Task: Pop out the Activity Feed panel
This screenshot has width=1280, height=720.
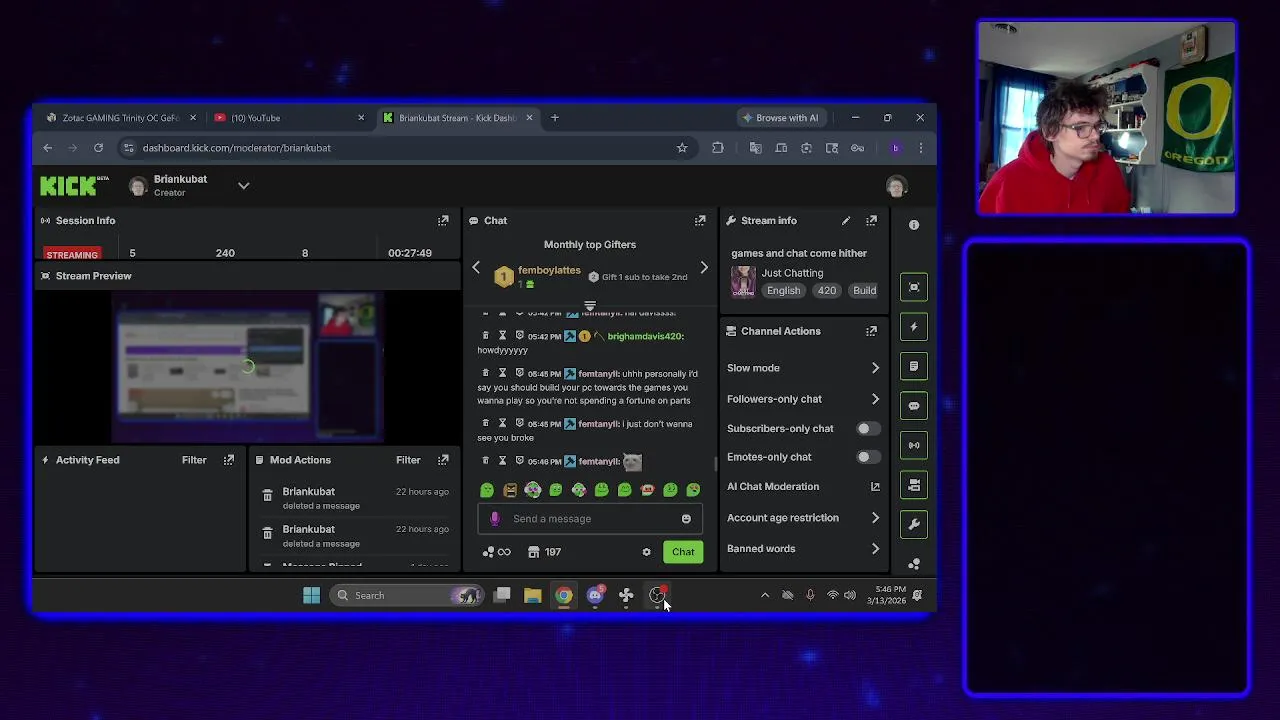Action: tap(229, 460)
